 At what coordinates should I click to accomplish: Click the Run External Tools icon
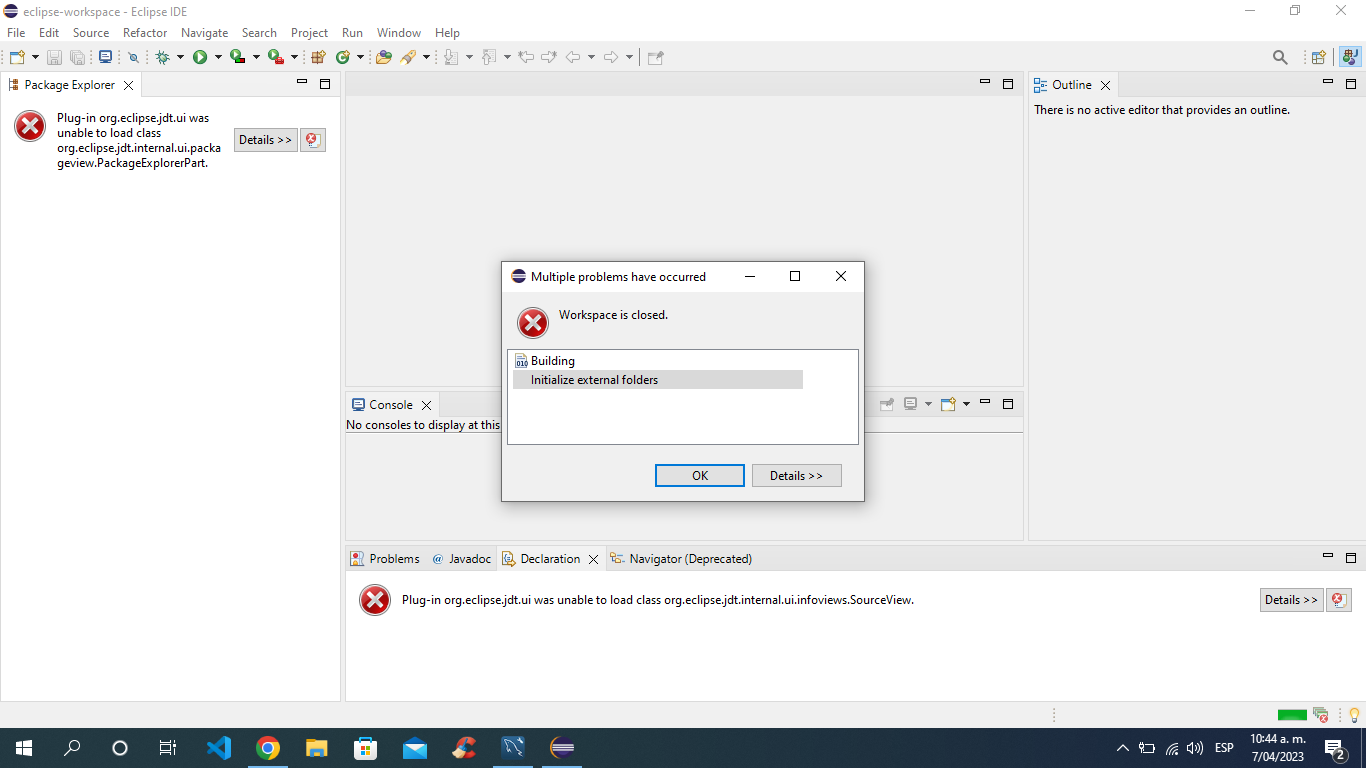click(x=275, y=57)
